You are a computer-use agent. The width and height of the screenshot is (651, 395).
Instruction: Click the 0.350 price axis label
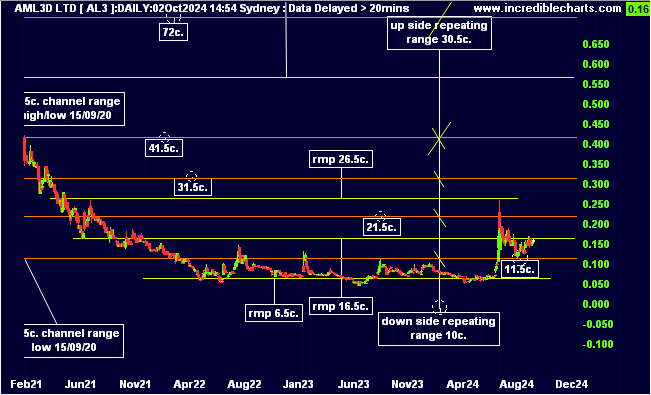pyautogui.click(x=596, y=164)
